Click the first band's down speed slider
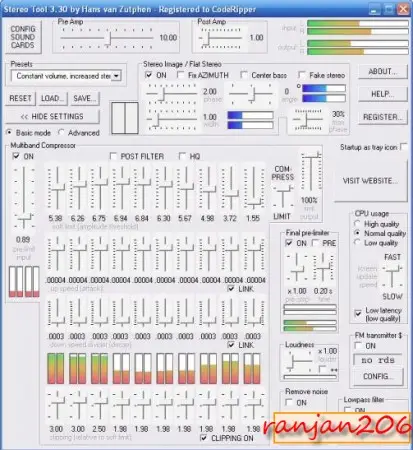The height and width of the screenshot is (450, 413). [56, 313]
